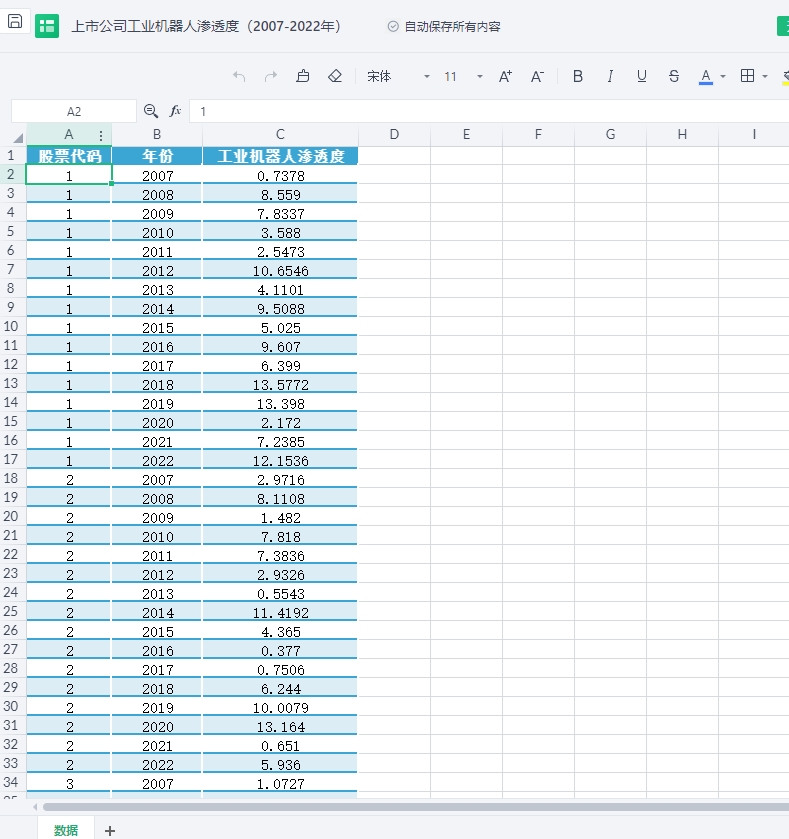
Task: Add a new sheet with plus button
Action: (110, 829)
